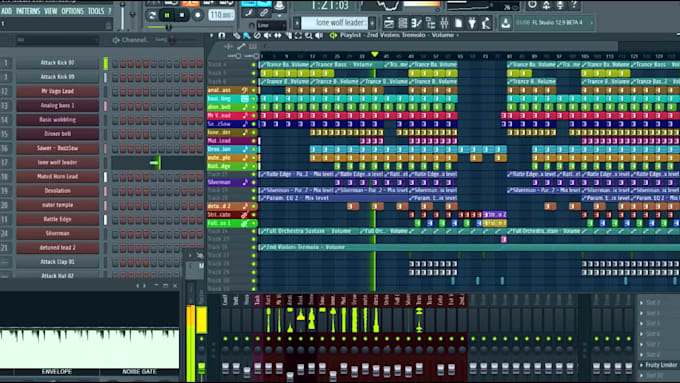680x383 pixels.
Task: Click the stop transport button
Action: click(x=182, y=15)
